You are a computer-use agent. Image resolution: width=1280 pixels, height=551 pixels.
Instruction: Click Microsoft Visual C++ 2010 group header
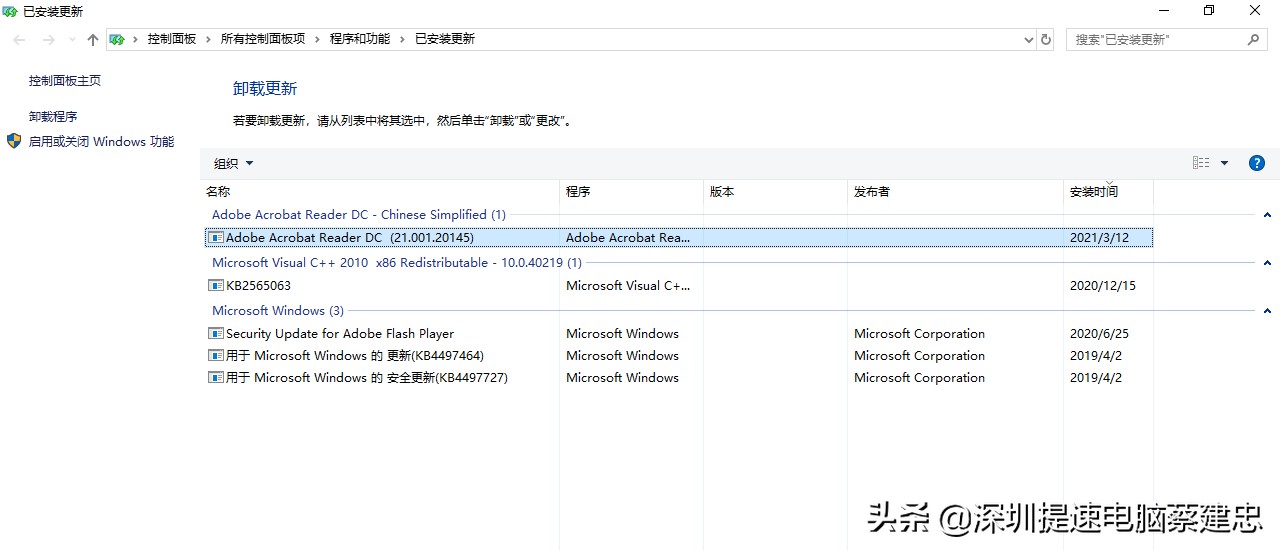pos(397,262)
